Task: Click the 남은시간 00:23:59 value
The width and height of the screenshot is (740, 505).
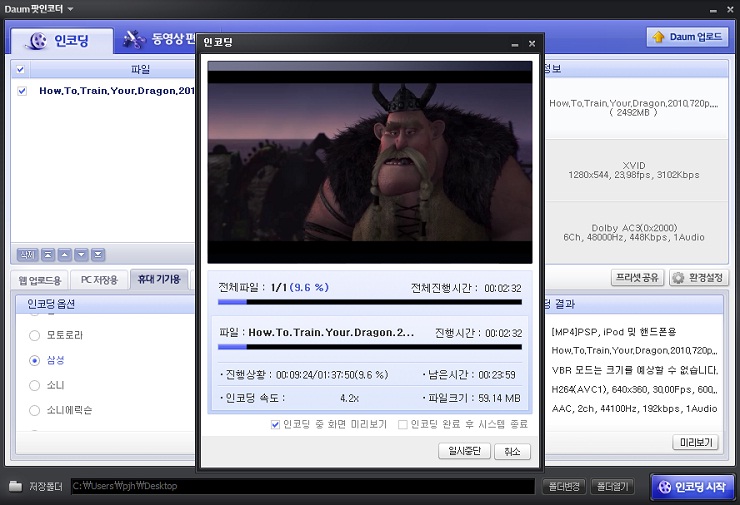Action: 497,375
